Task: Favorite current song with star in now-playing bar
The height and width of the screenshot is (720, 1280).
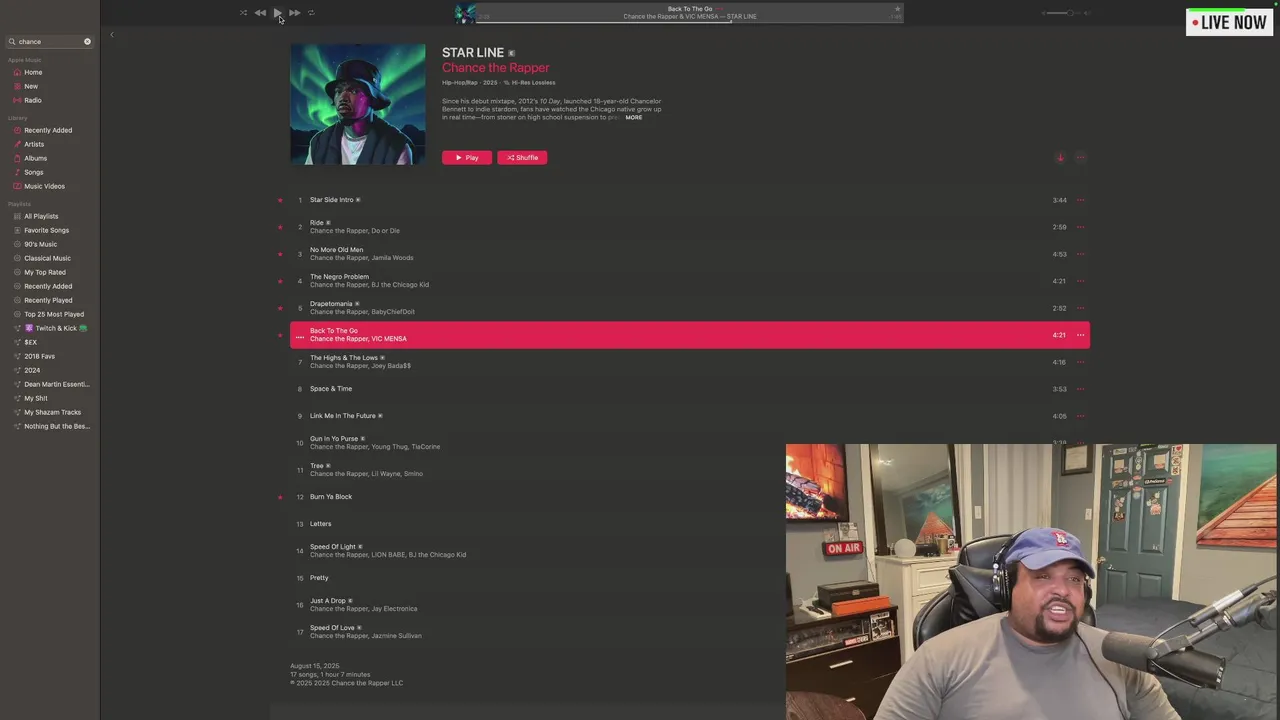Action: (x=897, y=8)
